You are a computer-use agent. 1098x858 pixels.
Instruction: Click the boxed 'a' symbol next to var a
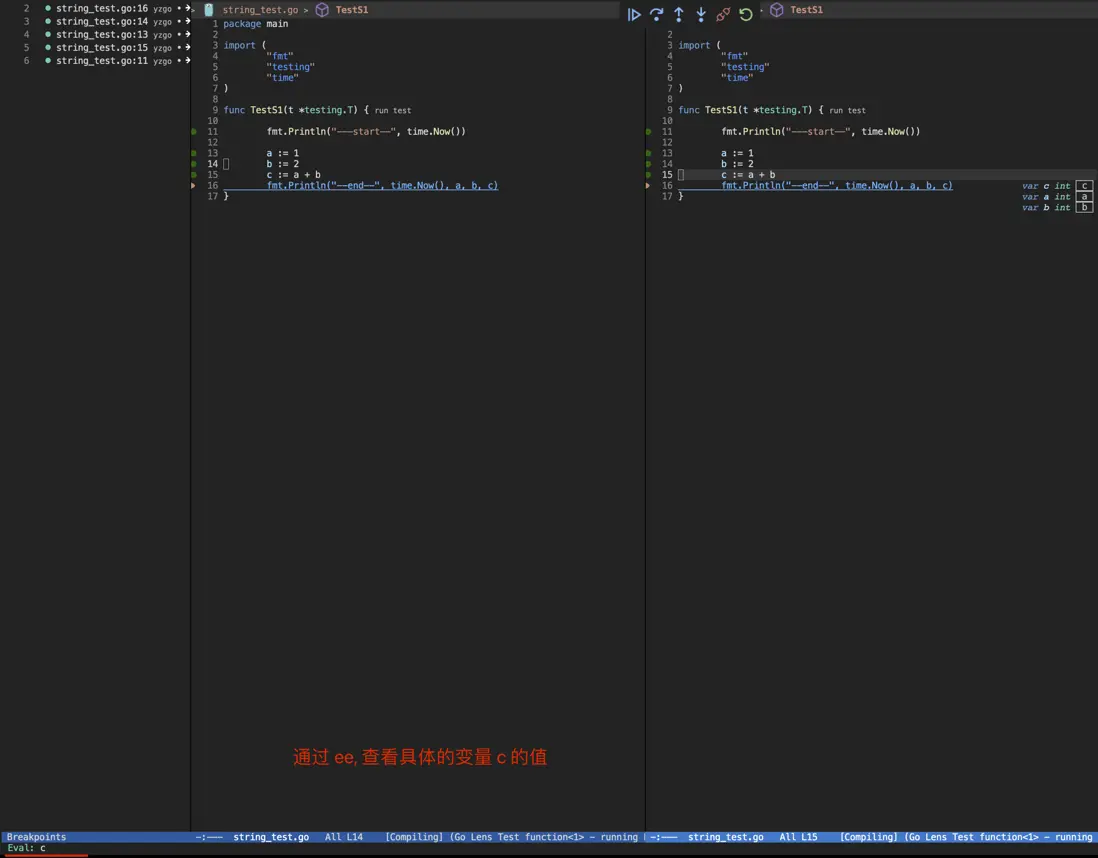click(1084, 197)
